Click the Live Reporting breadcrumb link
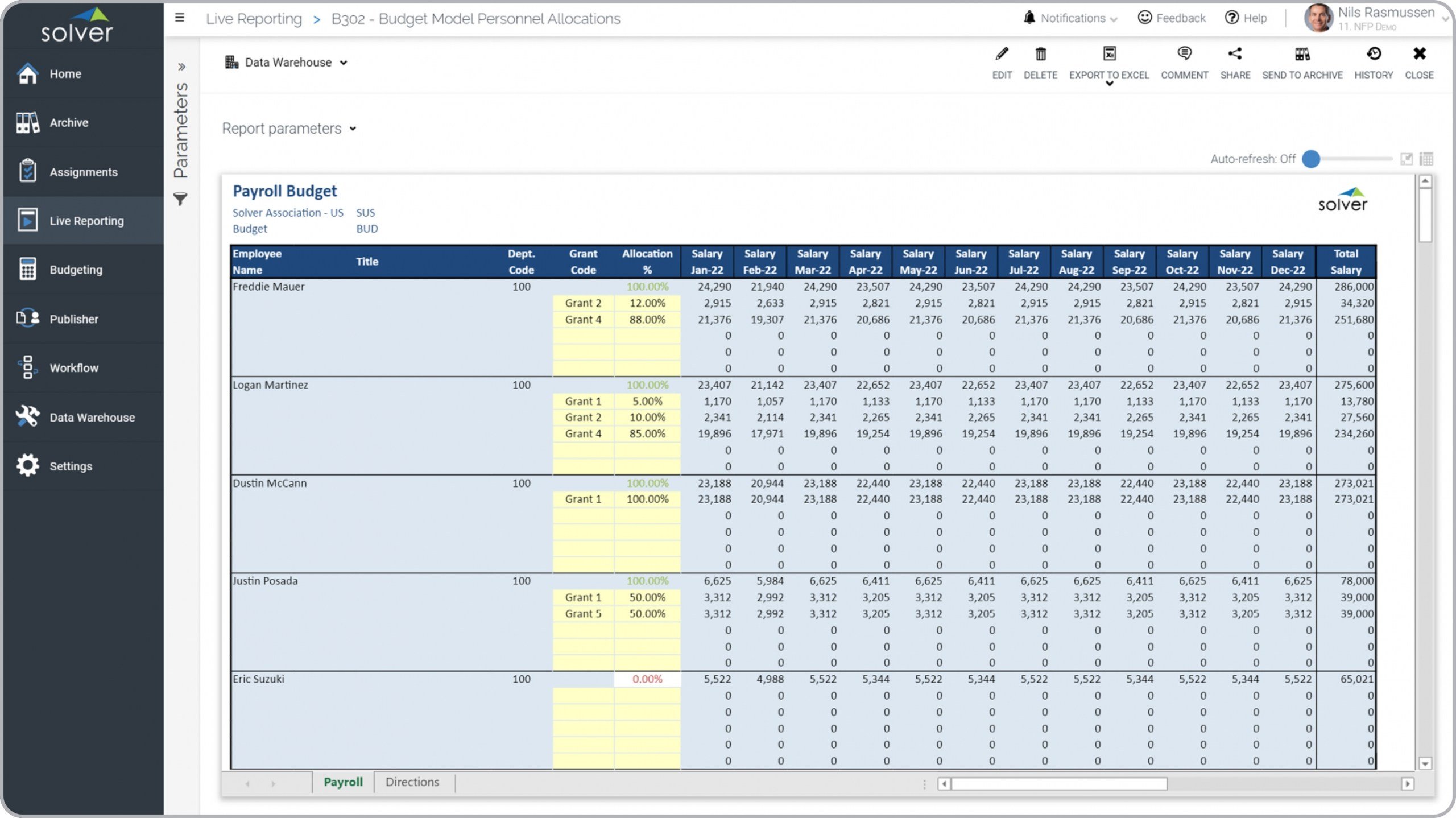This screenshot has width=1456, height=818. (254, 19)
